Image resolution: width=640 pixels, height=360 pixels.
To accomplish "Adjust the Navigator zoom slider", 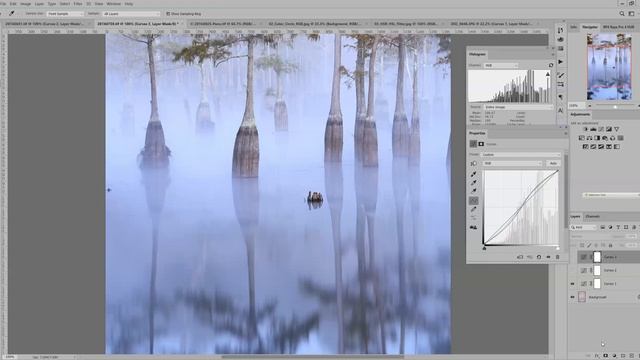I will pyautogui.click(x=615, y=107).
